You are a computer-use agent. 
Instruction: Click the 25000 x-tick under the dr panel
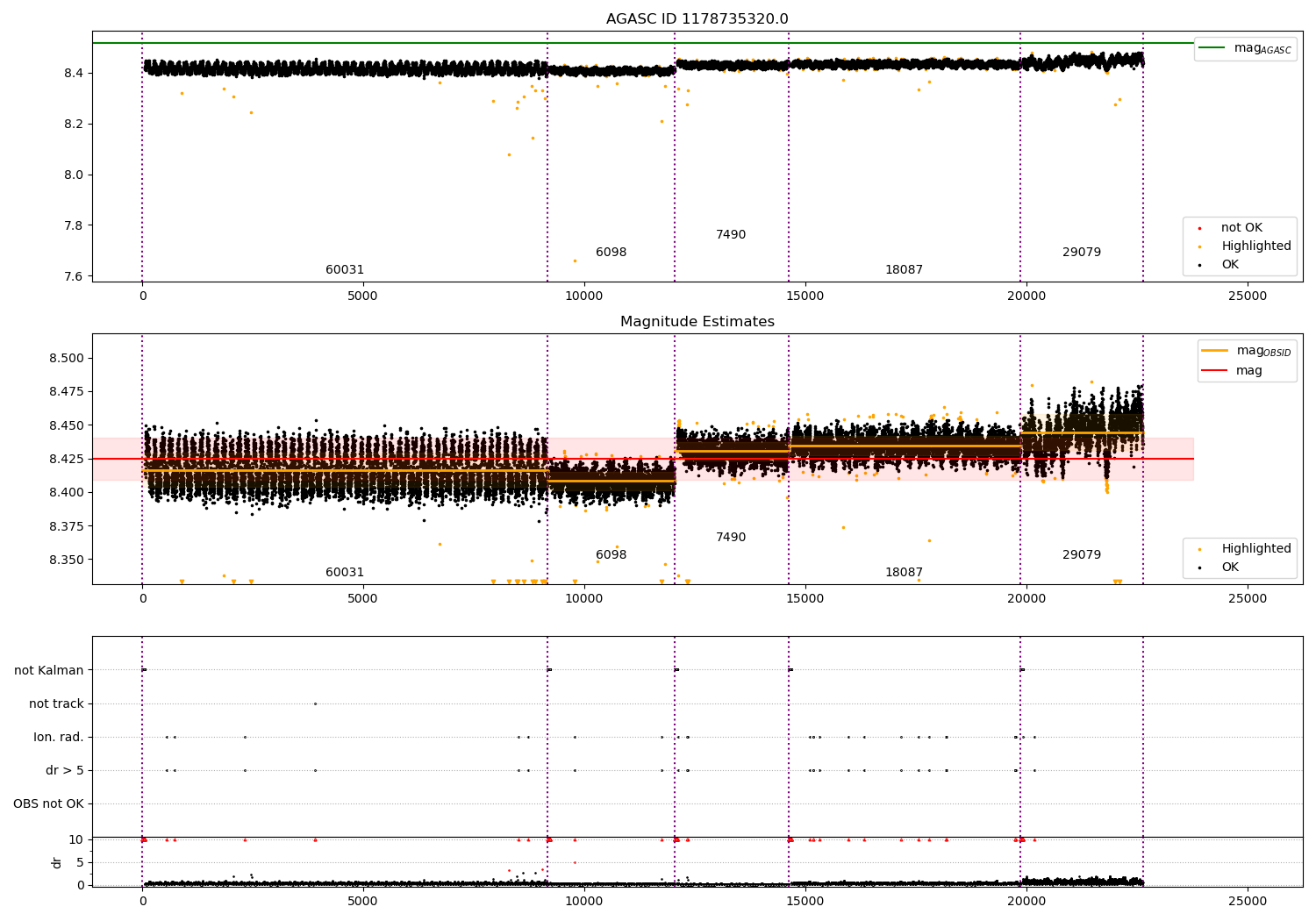click(1247, 902)
